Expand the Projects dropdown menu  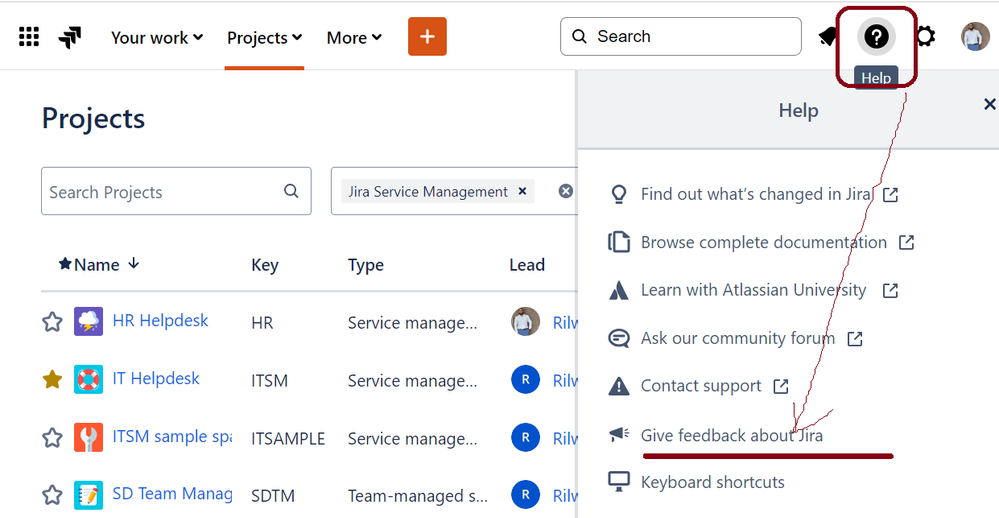(264, 37)
